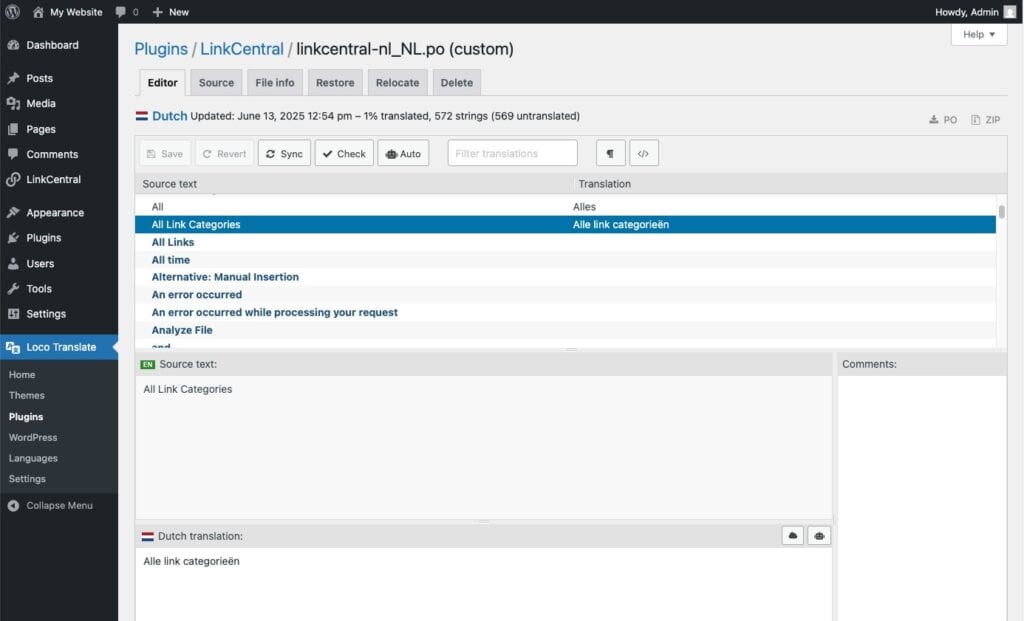Viewport: 1024px width, 621px height.
Task: Focus the Filter translations field
Action: click(513, 153)
